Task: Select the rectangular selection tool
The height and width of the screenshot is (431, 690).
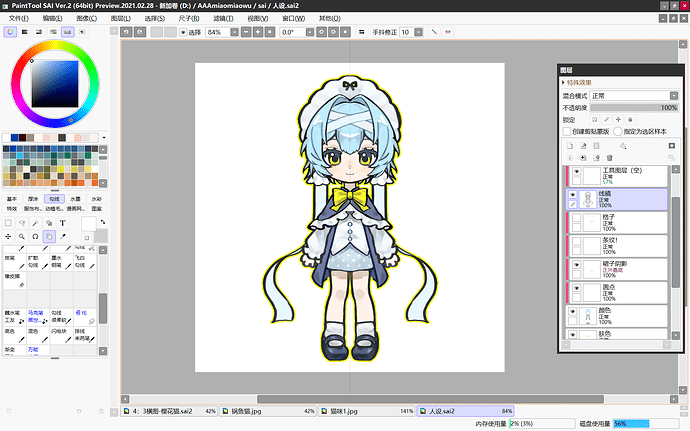Action: (x=8, y=223)
